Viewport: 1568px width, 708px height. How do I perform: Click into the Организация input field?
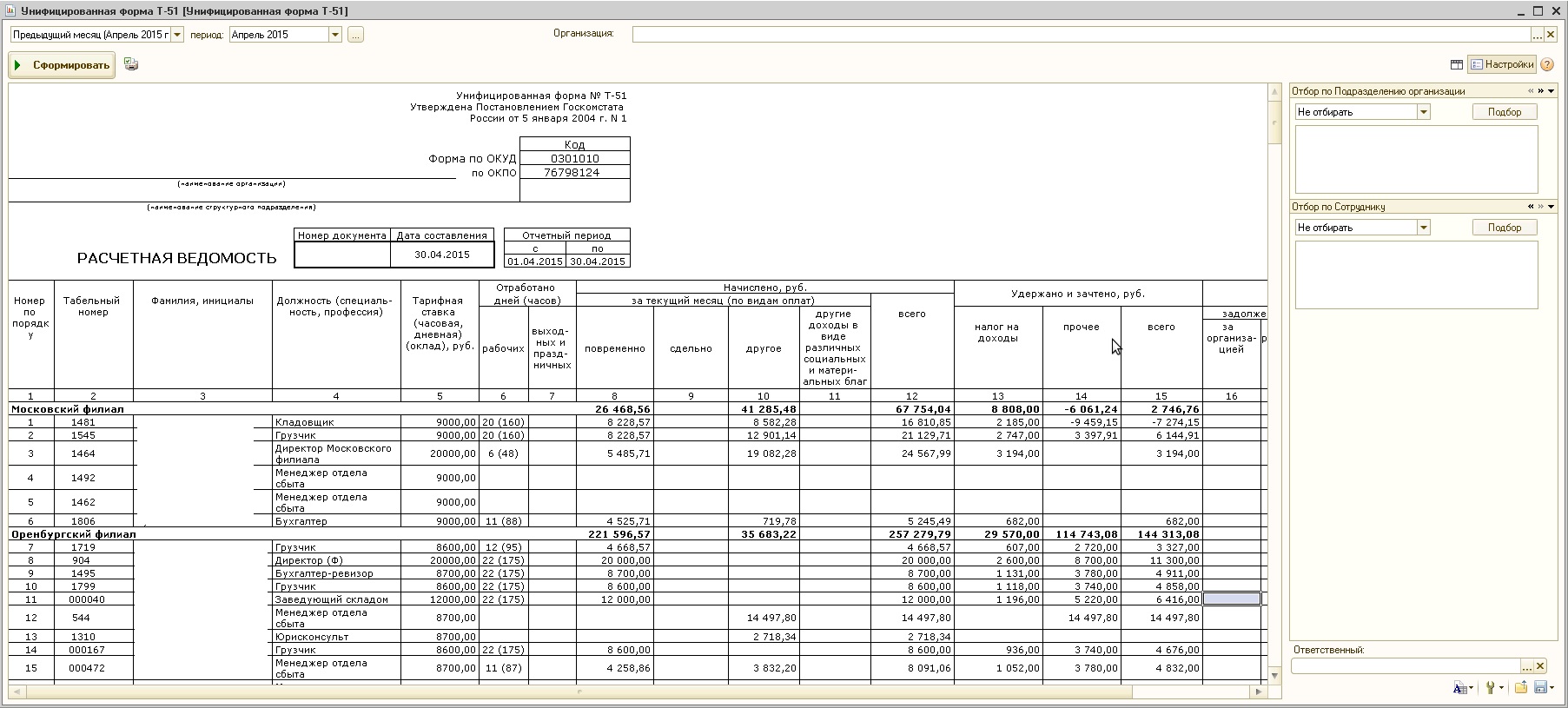pyautogui.click(x=1081, y=35)
